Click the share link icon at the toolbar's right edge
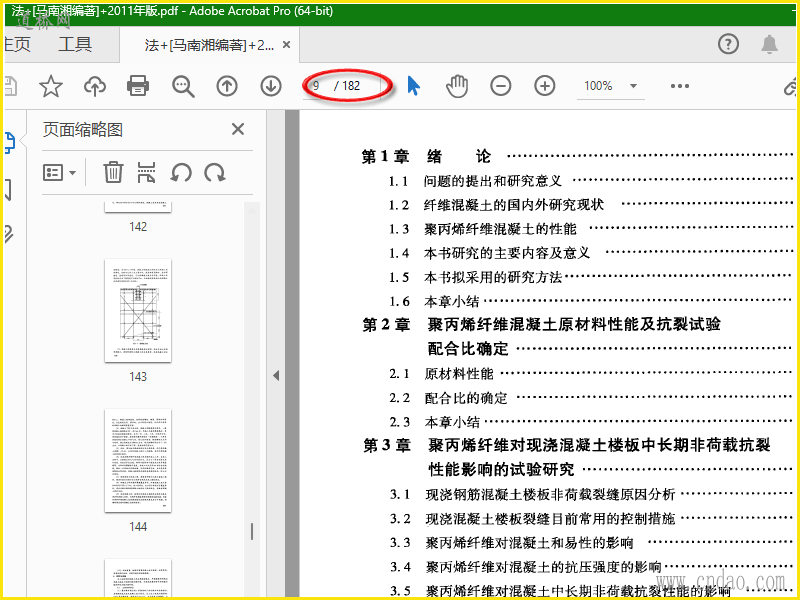800x600 pixels. tap(790, 87)
